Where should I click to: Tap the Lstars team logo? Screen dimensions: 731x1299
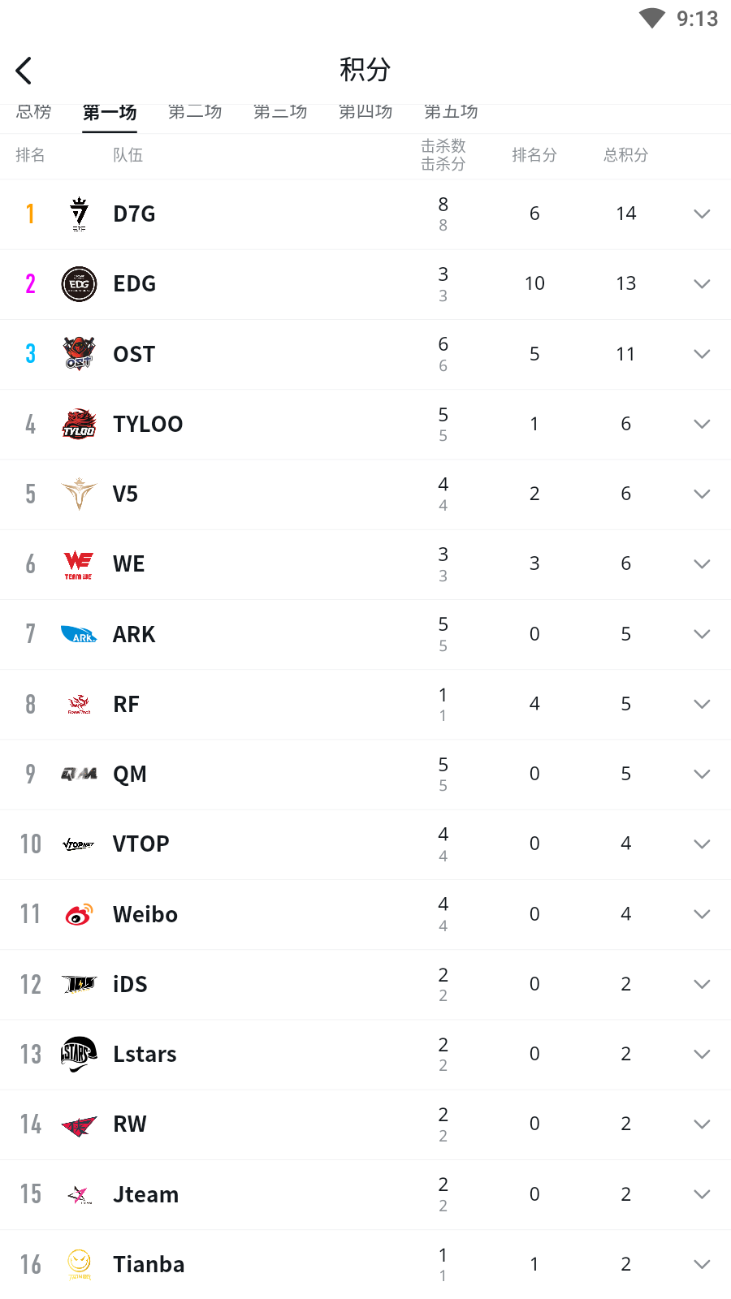[79, 1054]
